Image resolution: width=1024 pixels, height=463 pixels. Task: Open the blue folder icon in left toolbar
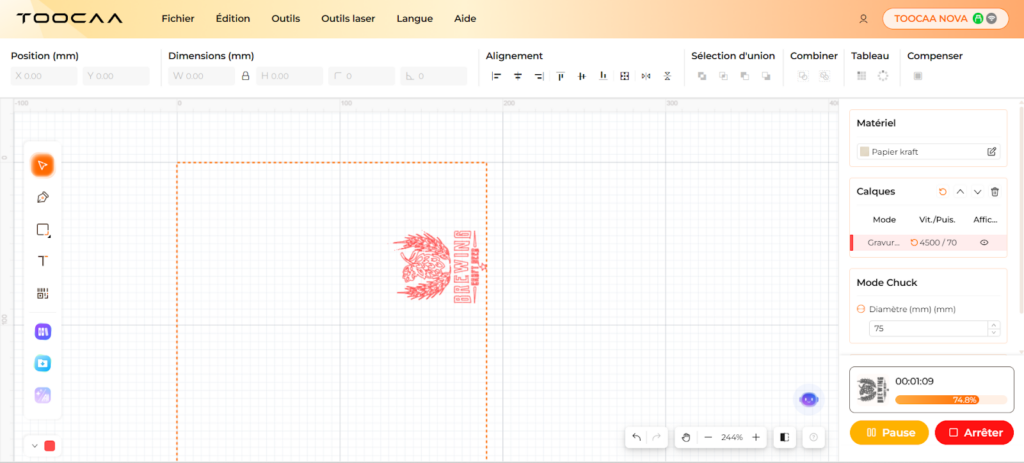[x=42, y=363]
